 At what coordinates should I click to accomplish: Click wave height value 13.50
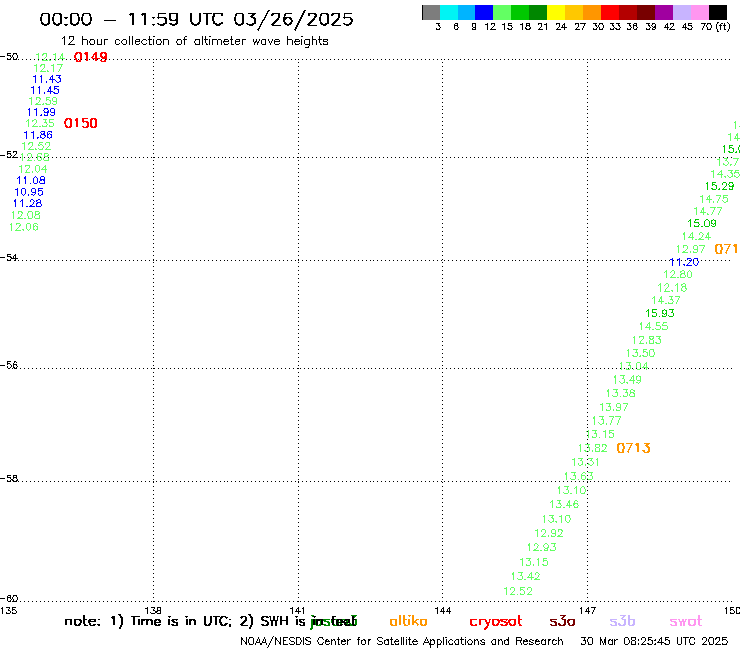click(x=640, y=353)
